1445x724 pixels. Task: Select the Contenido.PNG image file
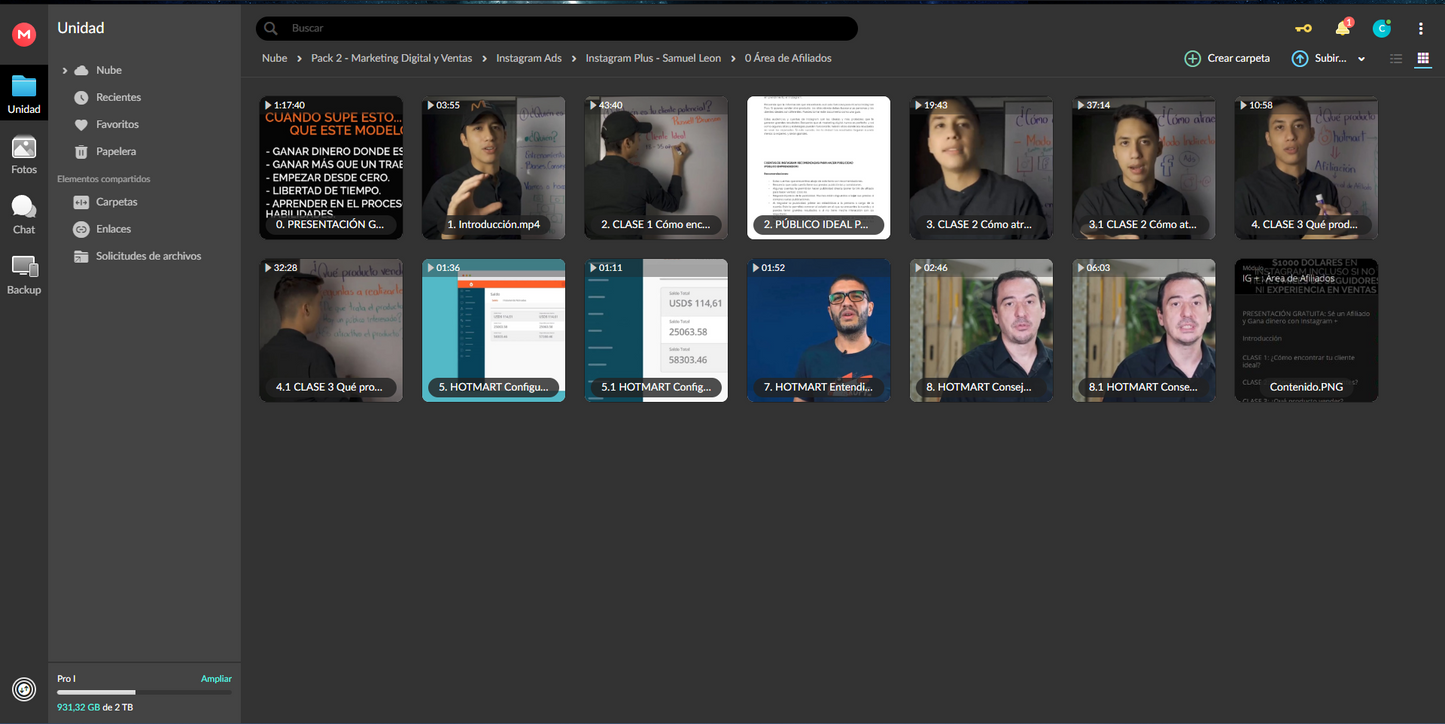click(x=1307, y=330)
